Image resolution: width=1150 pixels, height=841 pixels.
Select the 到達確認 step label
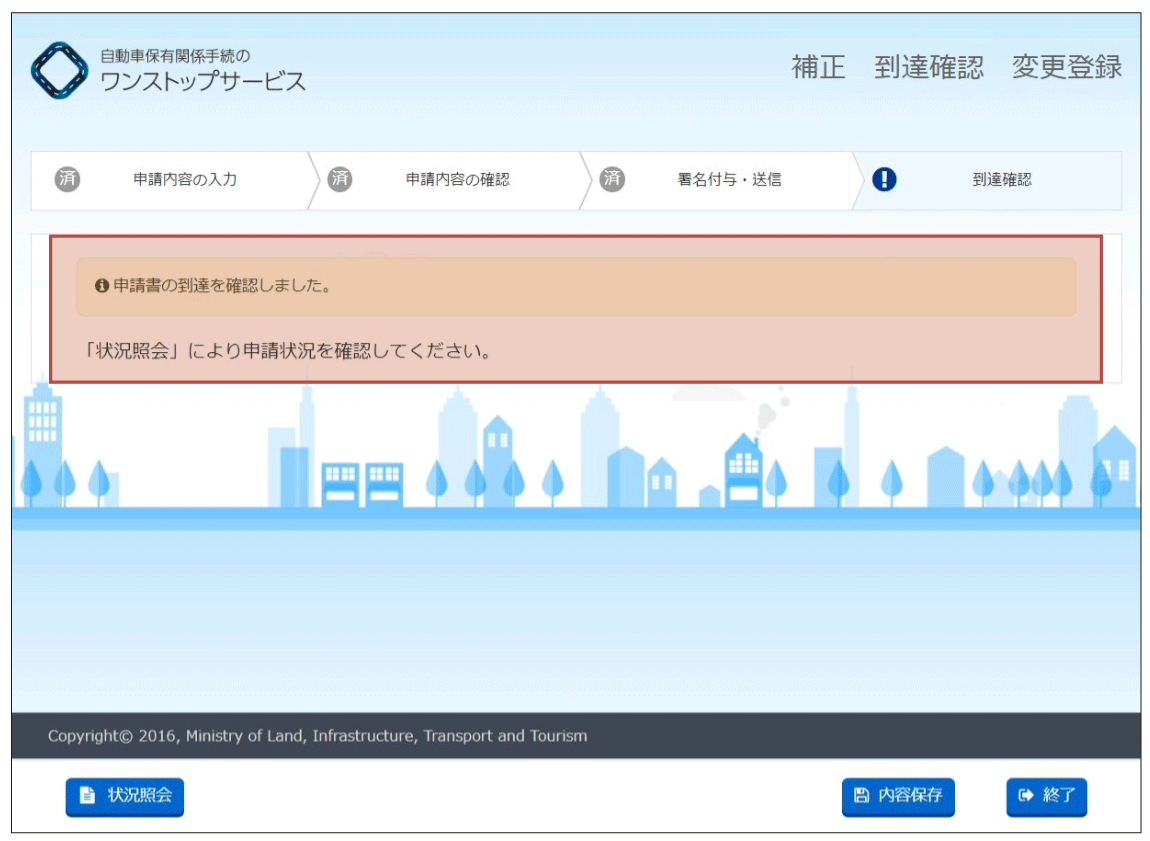(x=1001, y=180)
